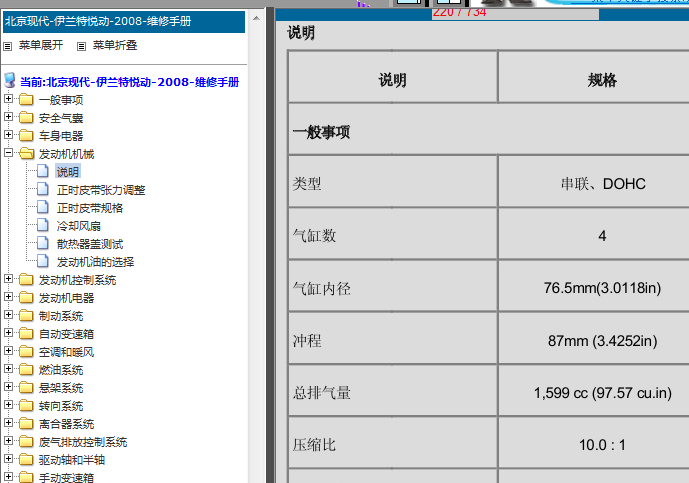
Task: Click 菜单展开 link
Action: pos(41,45)
